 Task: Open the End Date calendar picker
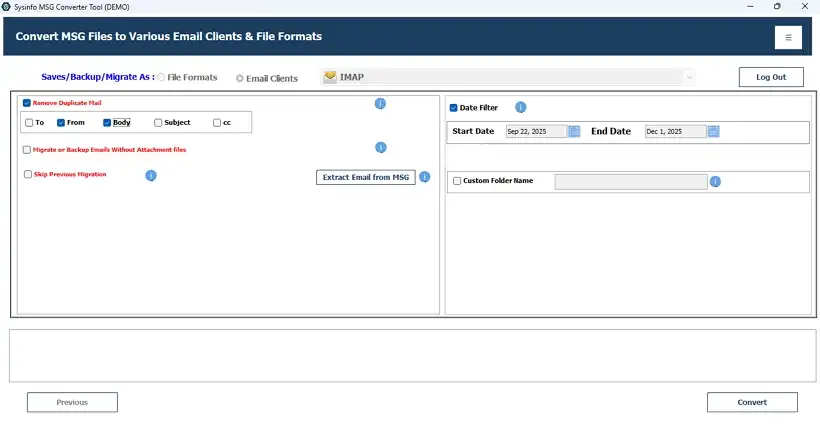point(713,131)
